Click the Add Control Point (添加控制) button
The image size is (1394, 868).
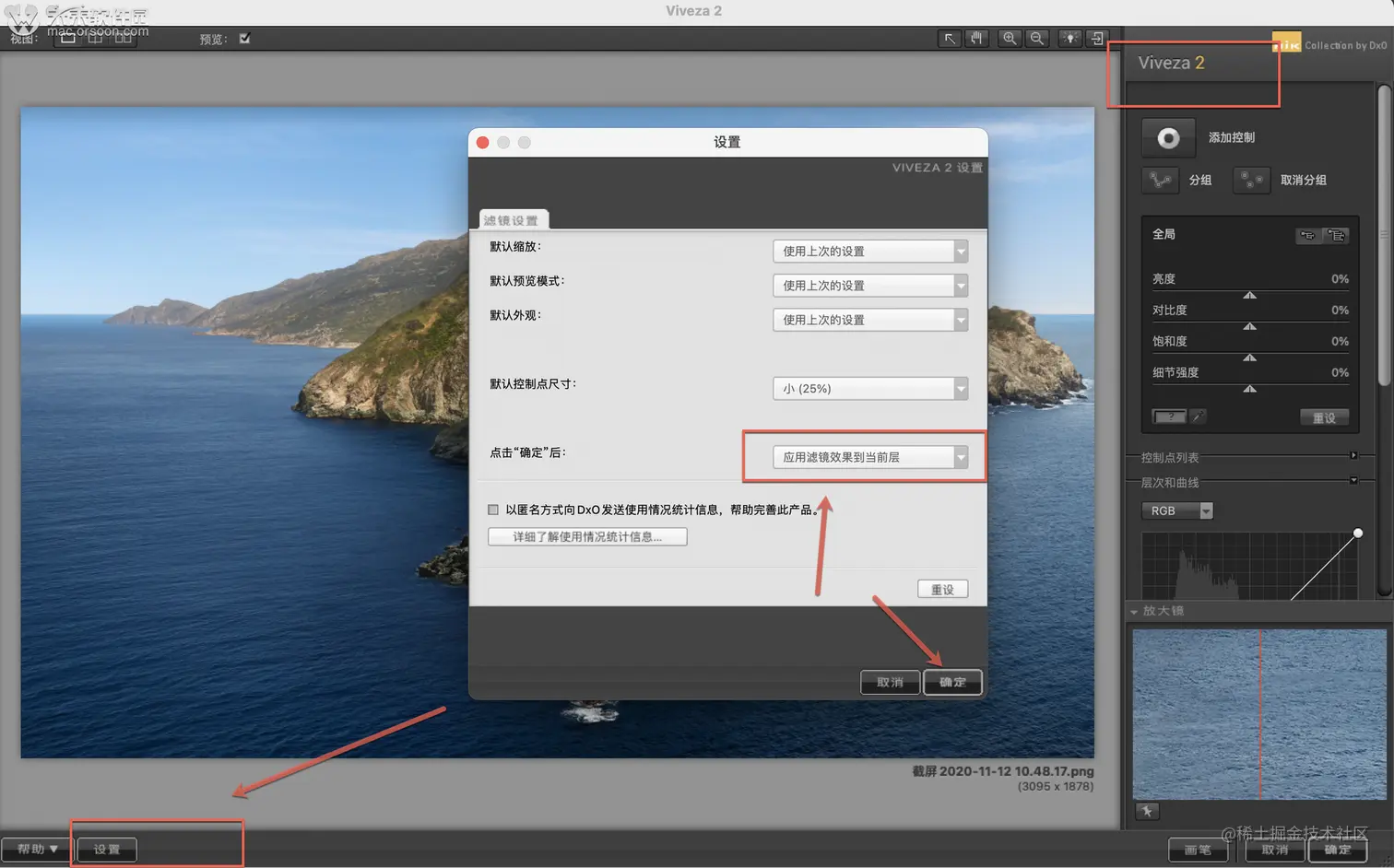[x=1168, y=138]
